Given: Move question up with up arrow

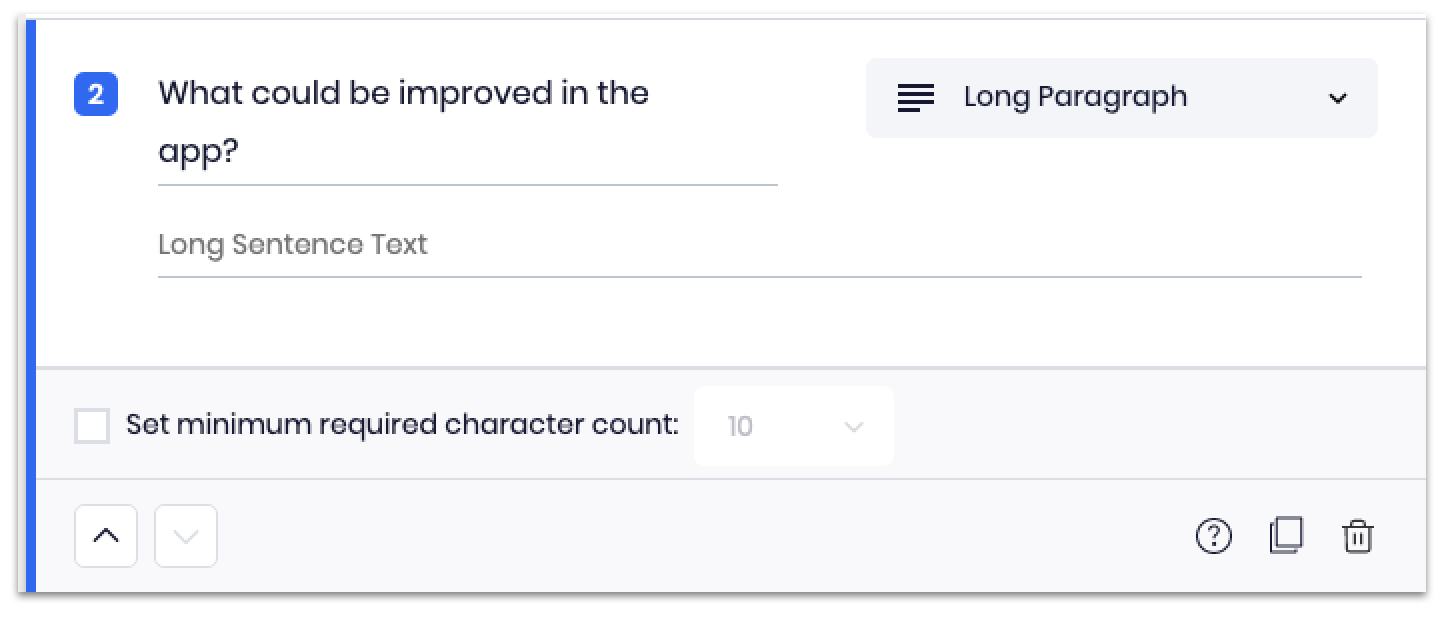Looking at the screenshot, I should point(106,537).
